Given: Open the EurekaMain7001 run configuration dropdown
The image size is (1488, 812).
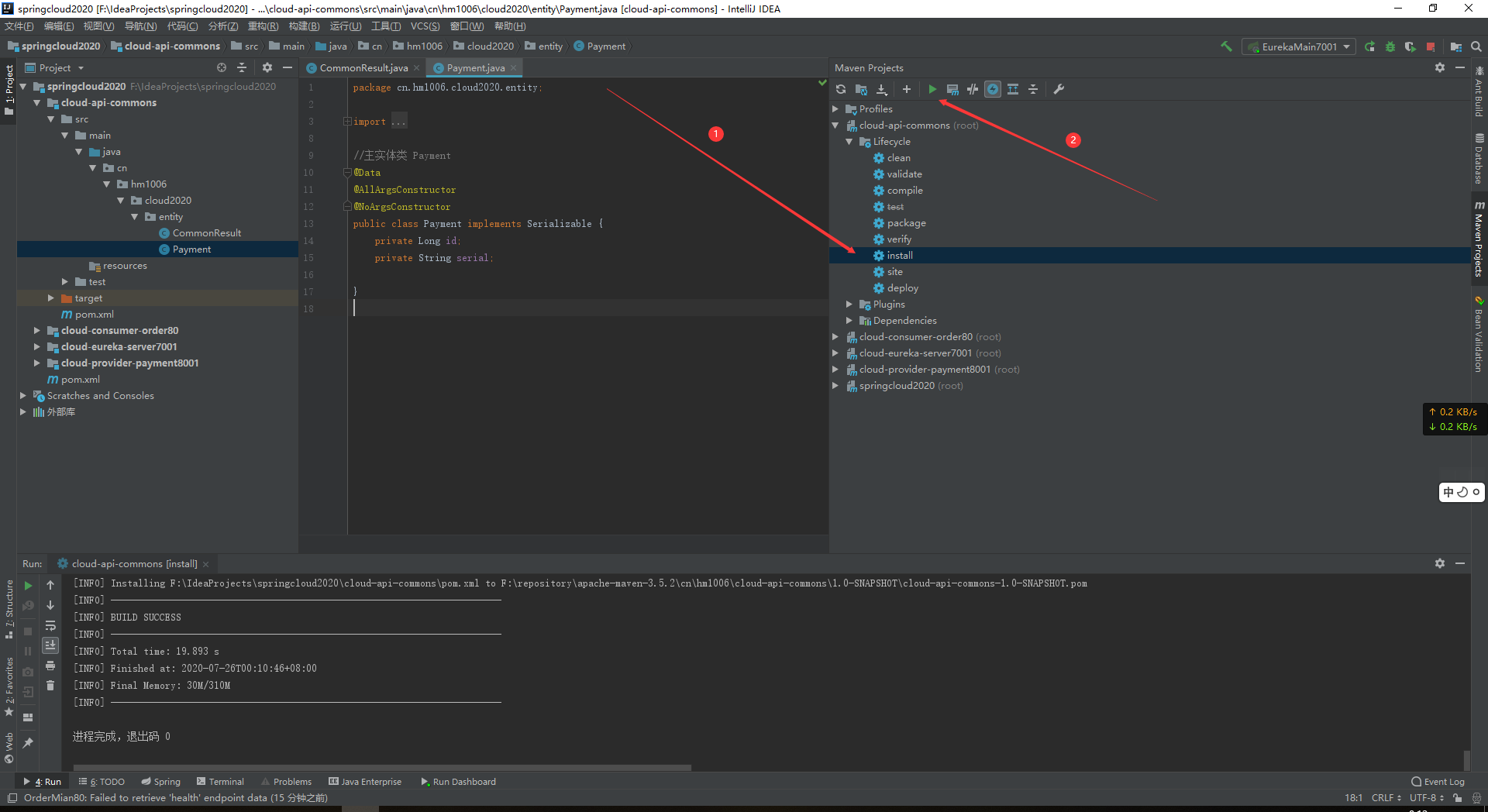Looking at the screenshot, I should (x=1299, y=46).
